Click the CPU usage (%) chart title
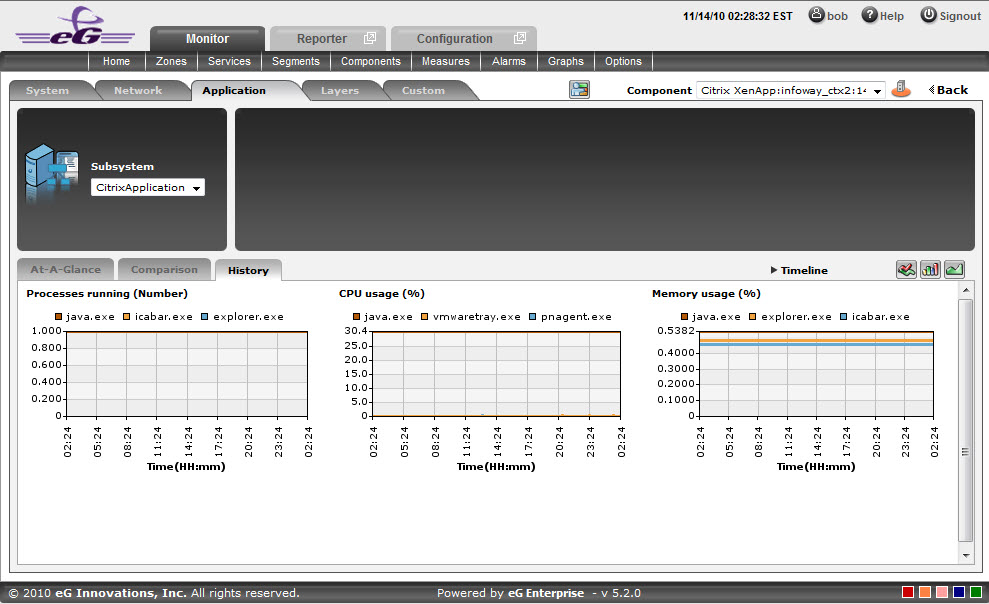 click(382, 293)
